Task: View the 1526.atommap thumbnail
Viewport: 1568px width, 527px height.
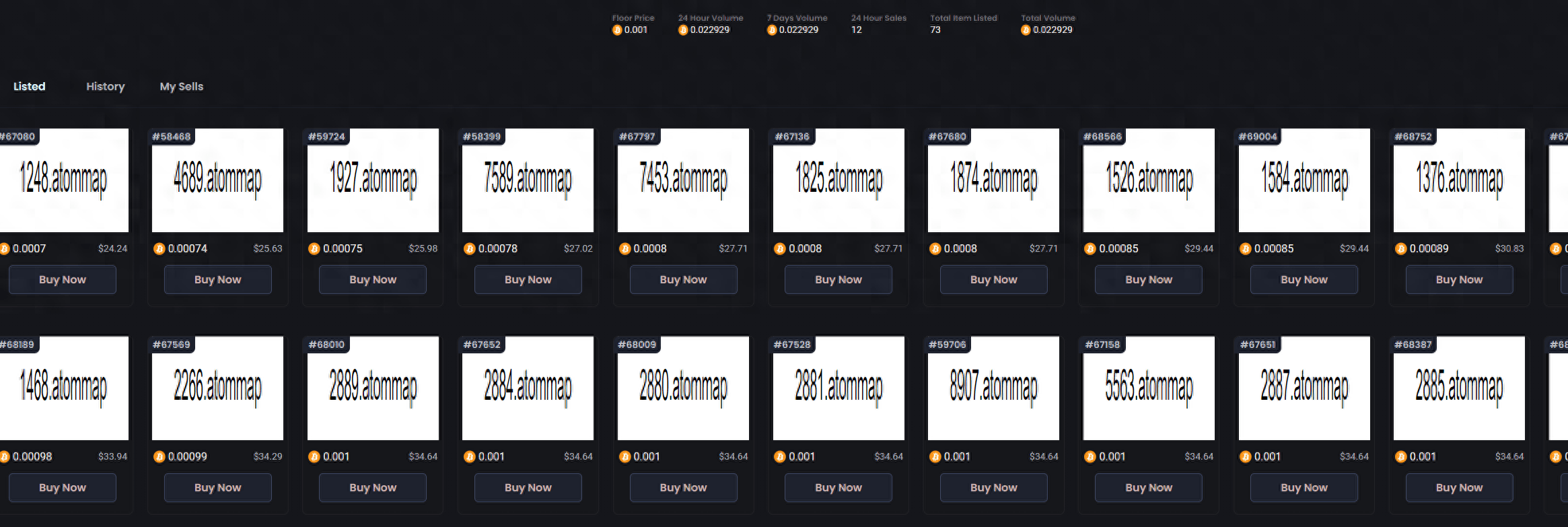Action: click(x=1149, y=180)
